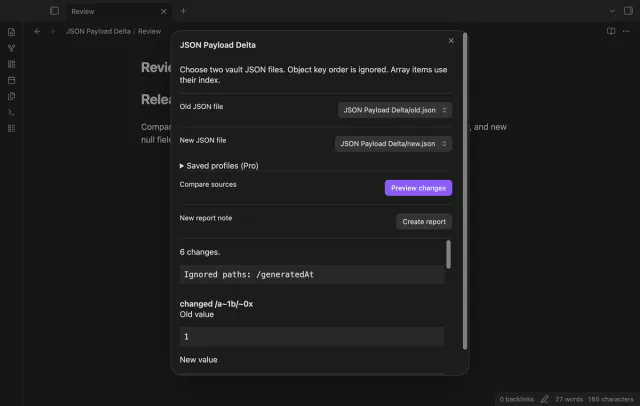640x406 pixels.
Task: Click the '27 words' status item
Action: click(x=569, y=399)
